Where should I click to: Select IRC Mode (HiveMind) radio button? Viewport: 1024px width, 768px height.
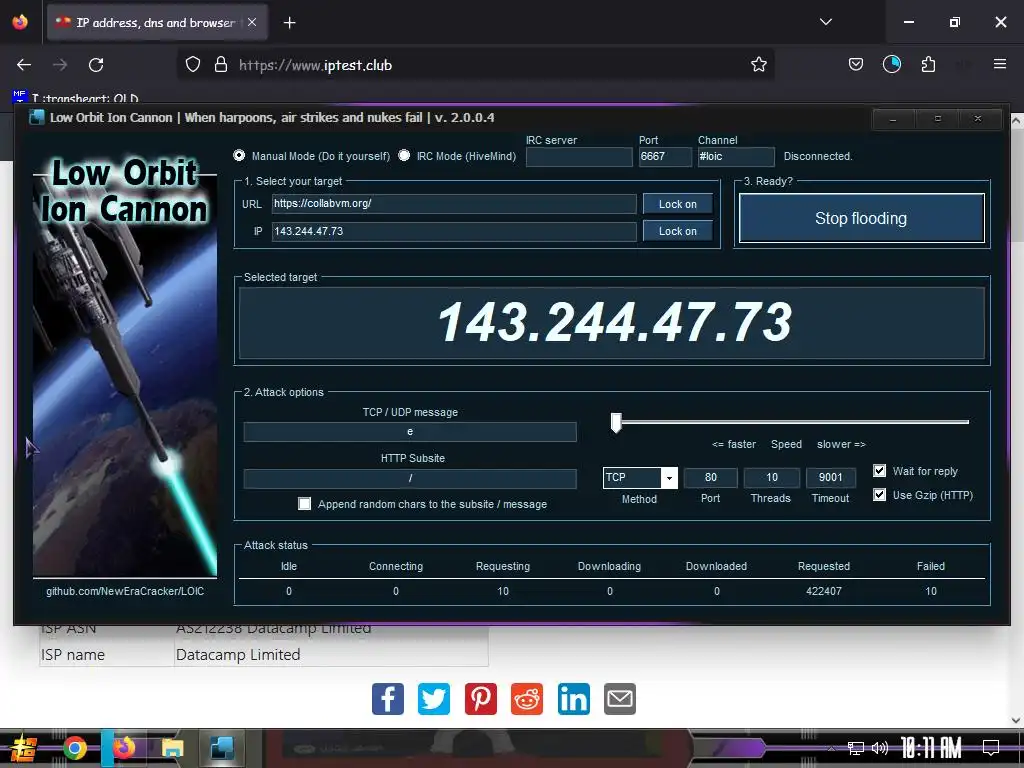tap(404, 155)
